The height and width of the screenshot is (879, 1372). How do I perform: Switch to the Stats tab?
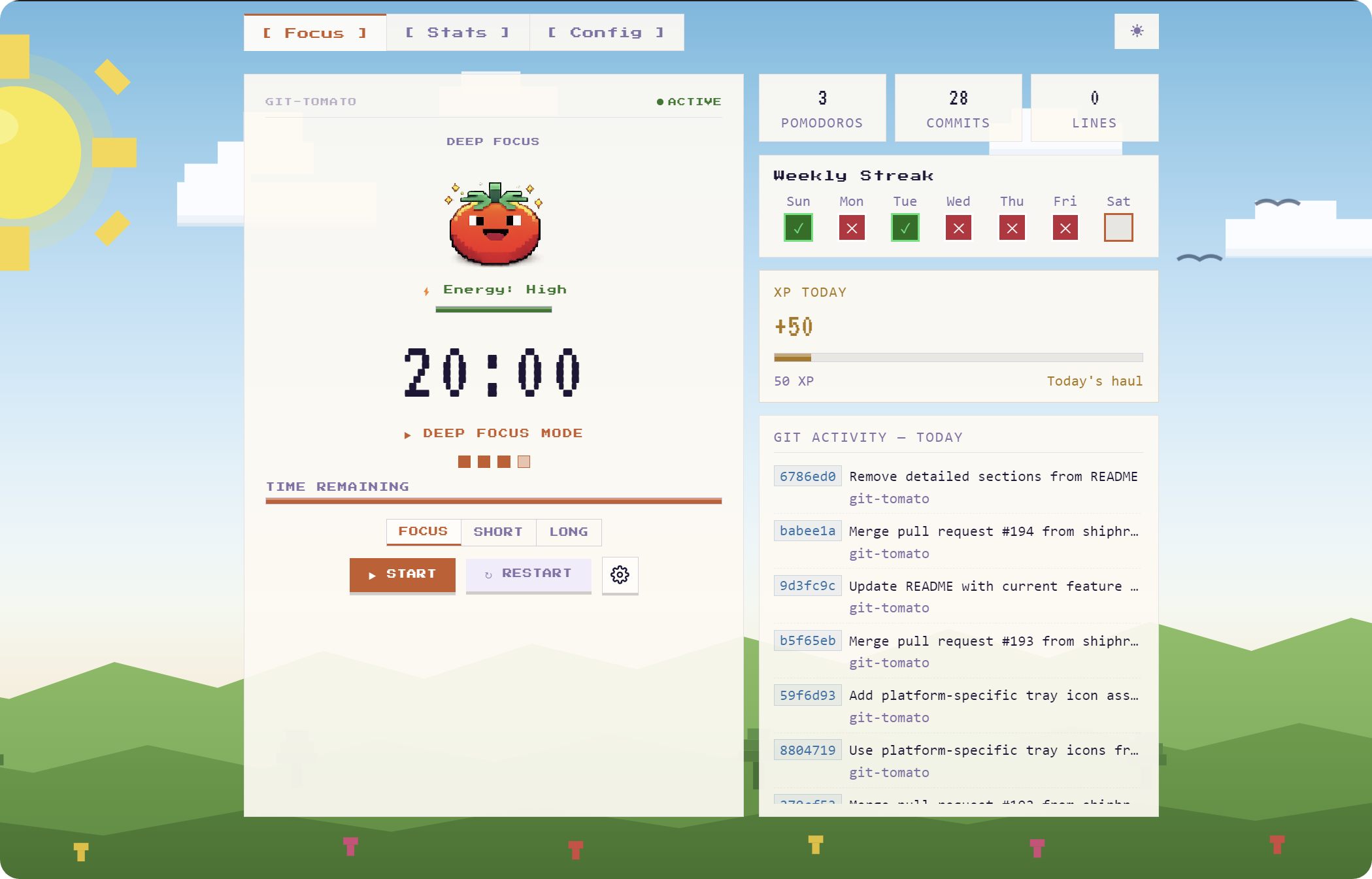458,33
